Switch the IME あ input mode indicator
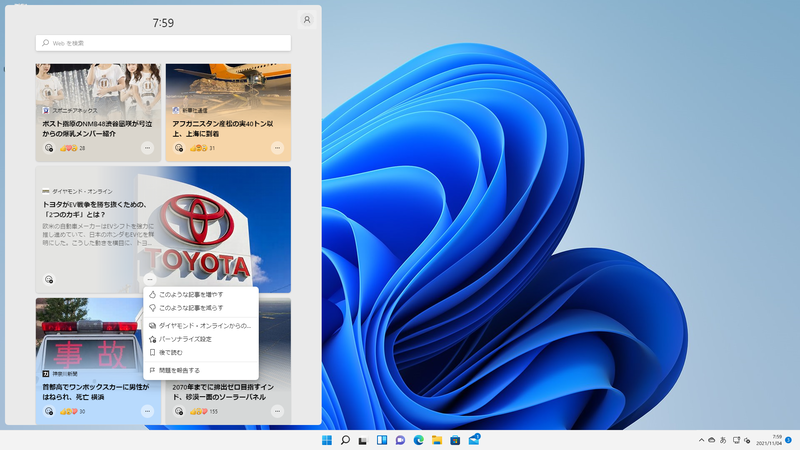This screenshot has height=450, width=800. pos(723,440)
